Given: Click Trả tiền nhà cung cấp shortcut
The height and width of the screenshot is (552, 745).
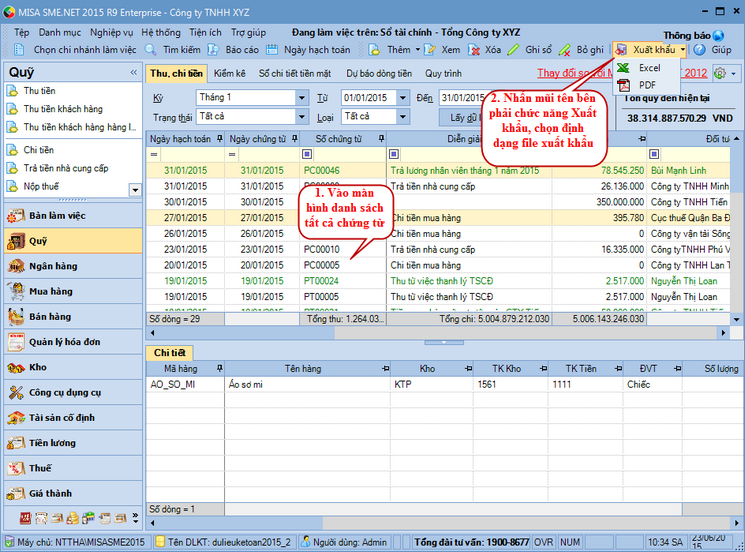Looking at the screenshot, I should click(66, 168).
